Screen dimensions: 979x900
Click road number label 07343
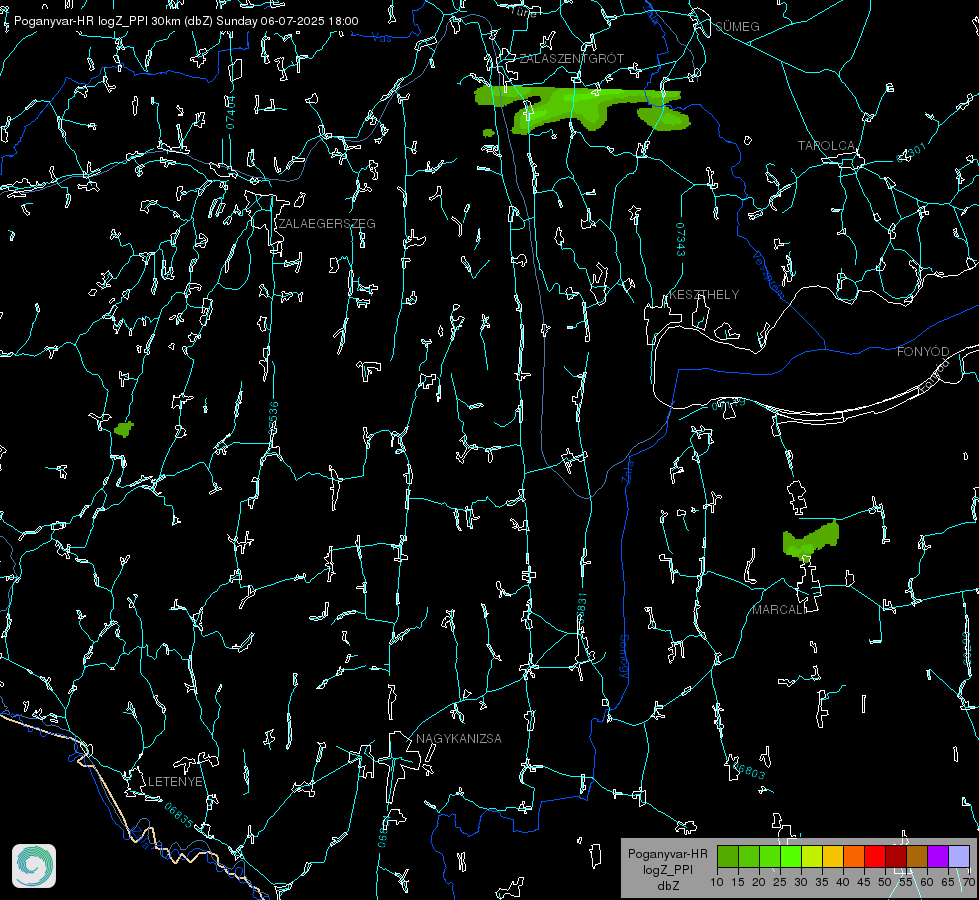681,240
